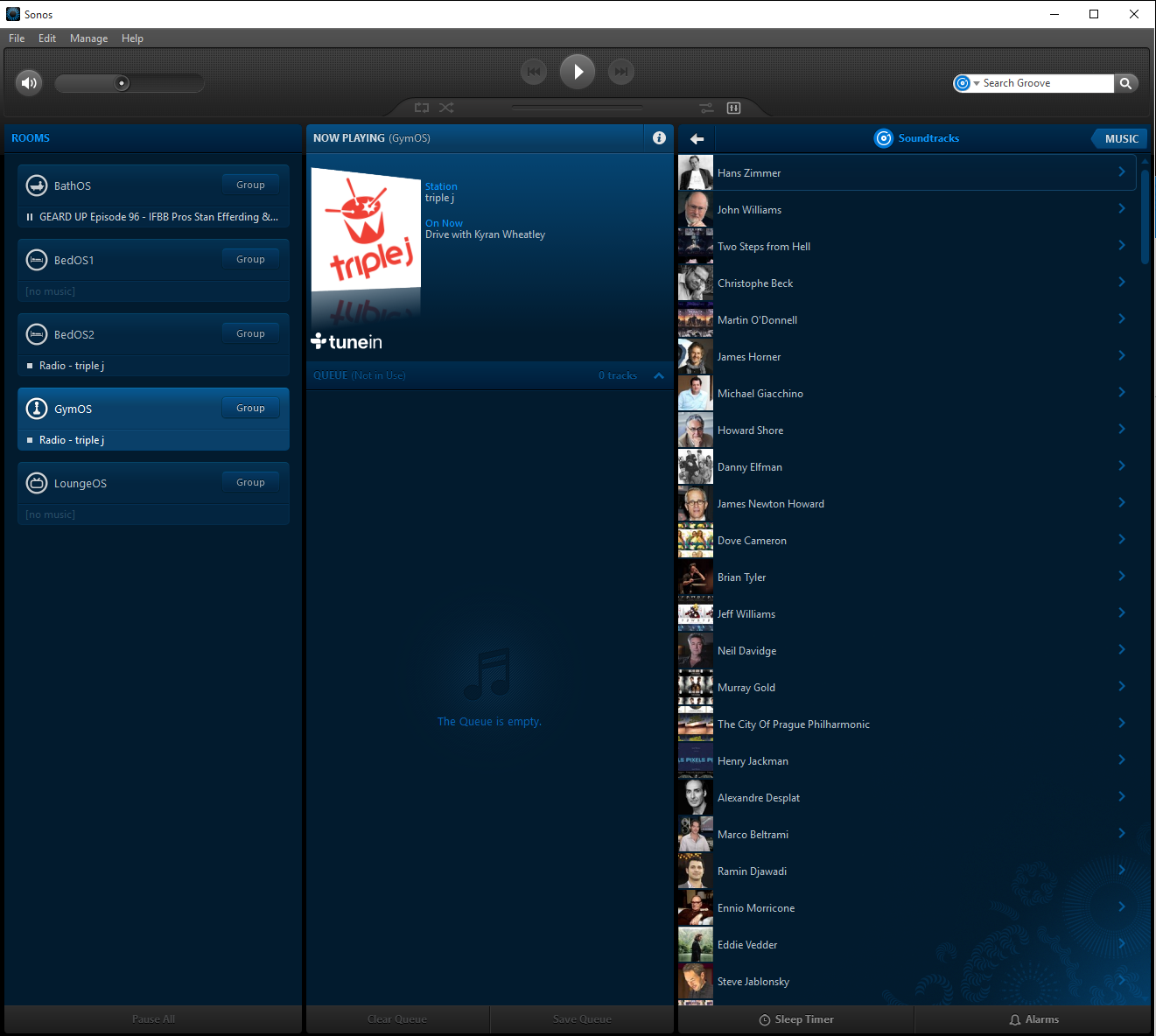Screen dimensions: 1156x1036
Task: Open the Manage menu
Action: pyautogui.click(x=88, y=38)
